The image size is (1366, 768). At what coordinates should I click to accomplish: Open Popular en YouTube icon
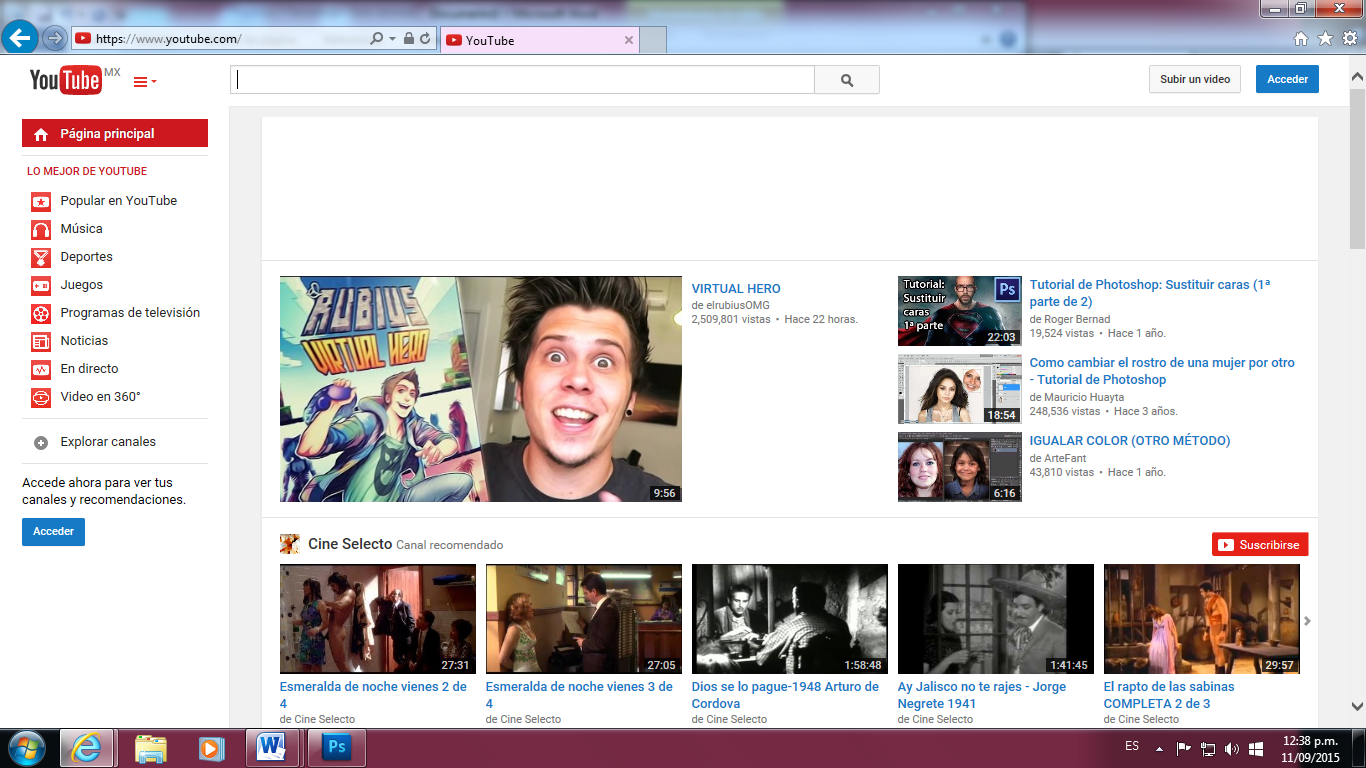[41, 201]
